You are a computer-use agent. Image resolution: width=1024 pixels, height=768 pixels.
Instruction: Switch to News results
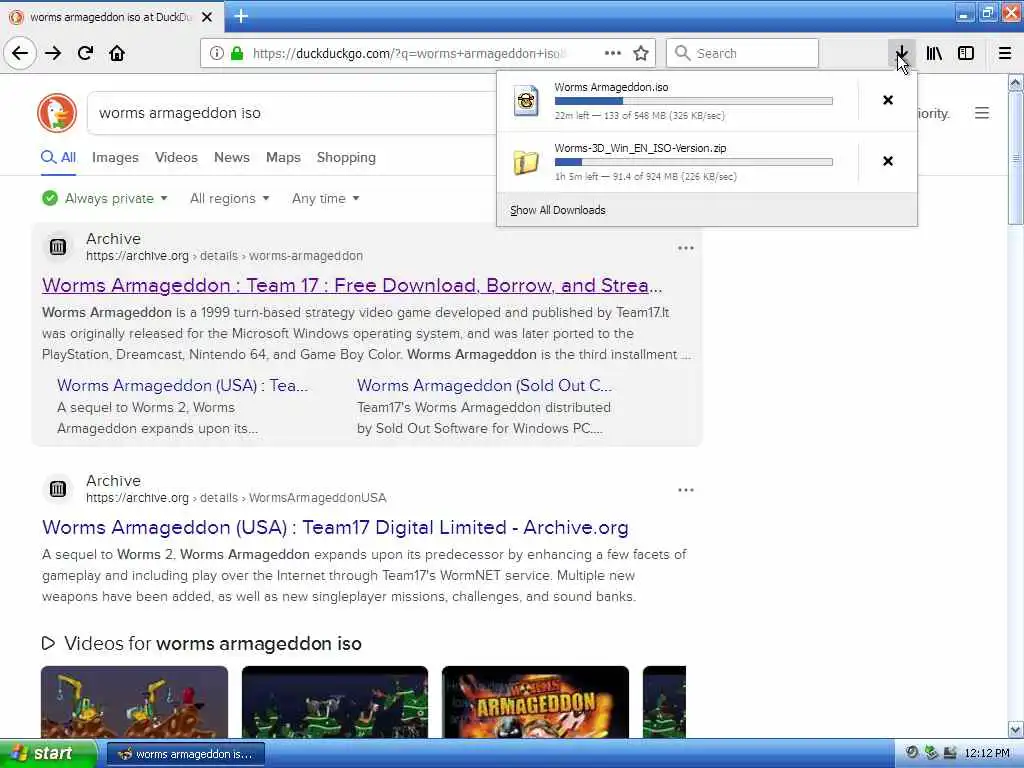tap(232, 157)
